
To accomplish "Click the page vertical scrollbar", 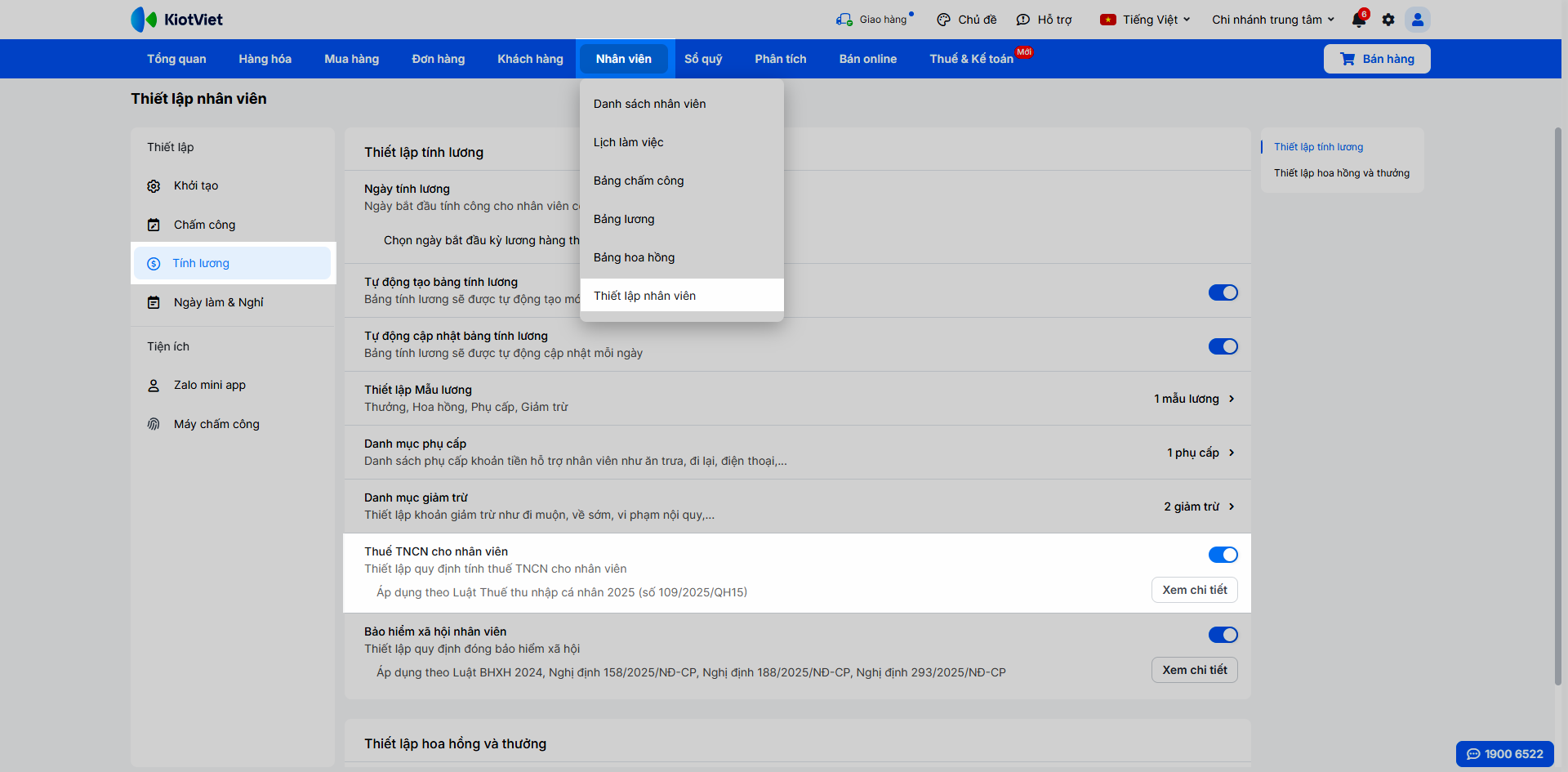I will pos(1558,406).
